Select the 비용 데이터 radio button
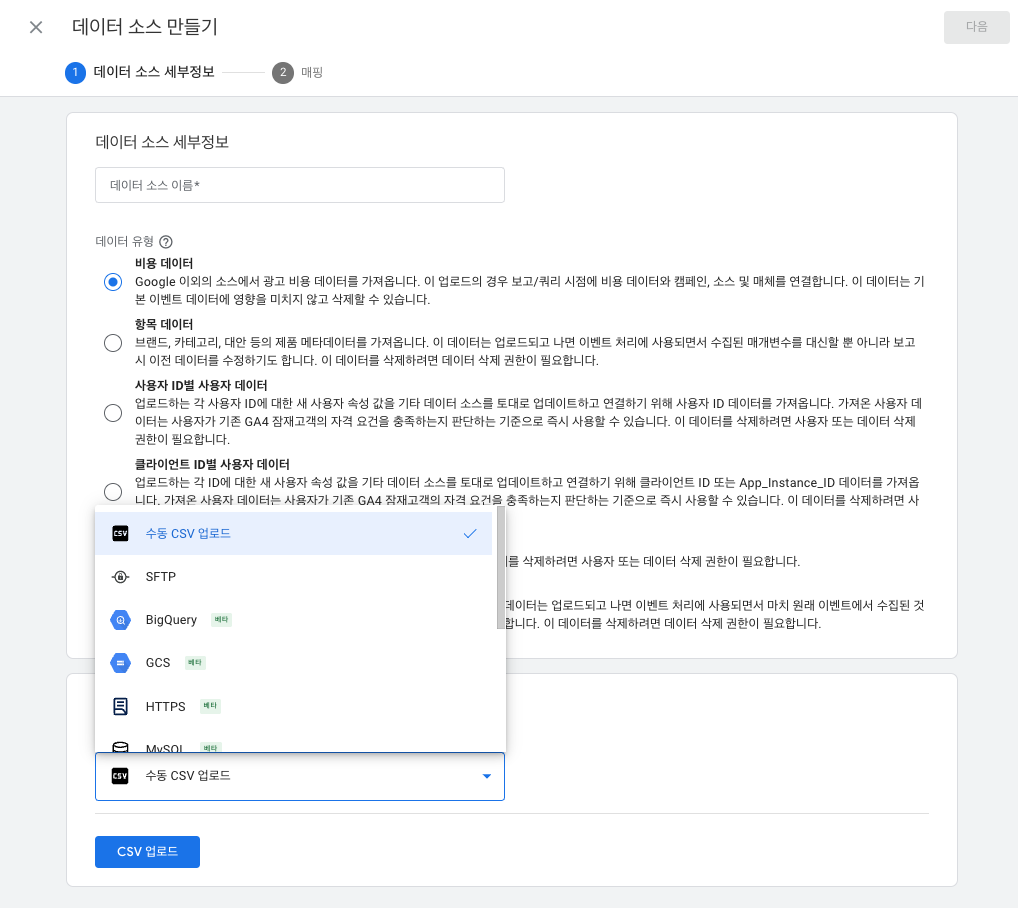 pyautogui.click(x=113, y=282)
